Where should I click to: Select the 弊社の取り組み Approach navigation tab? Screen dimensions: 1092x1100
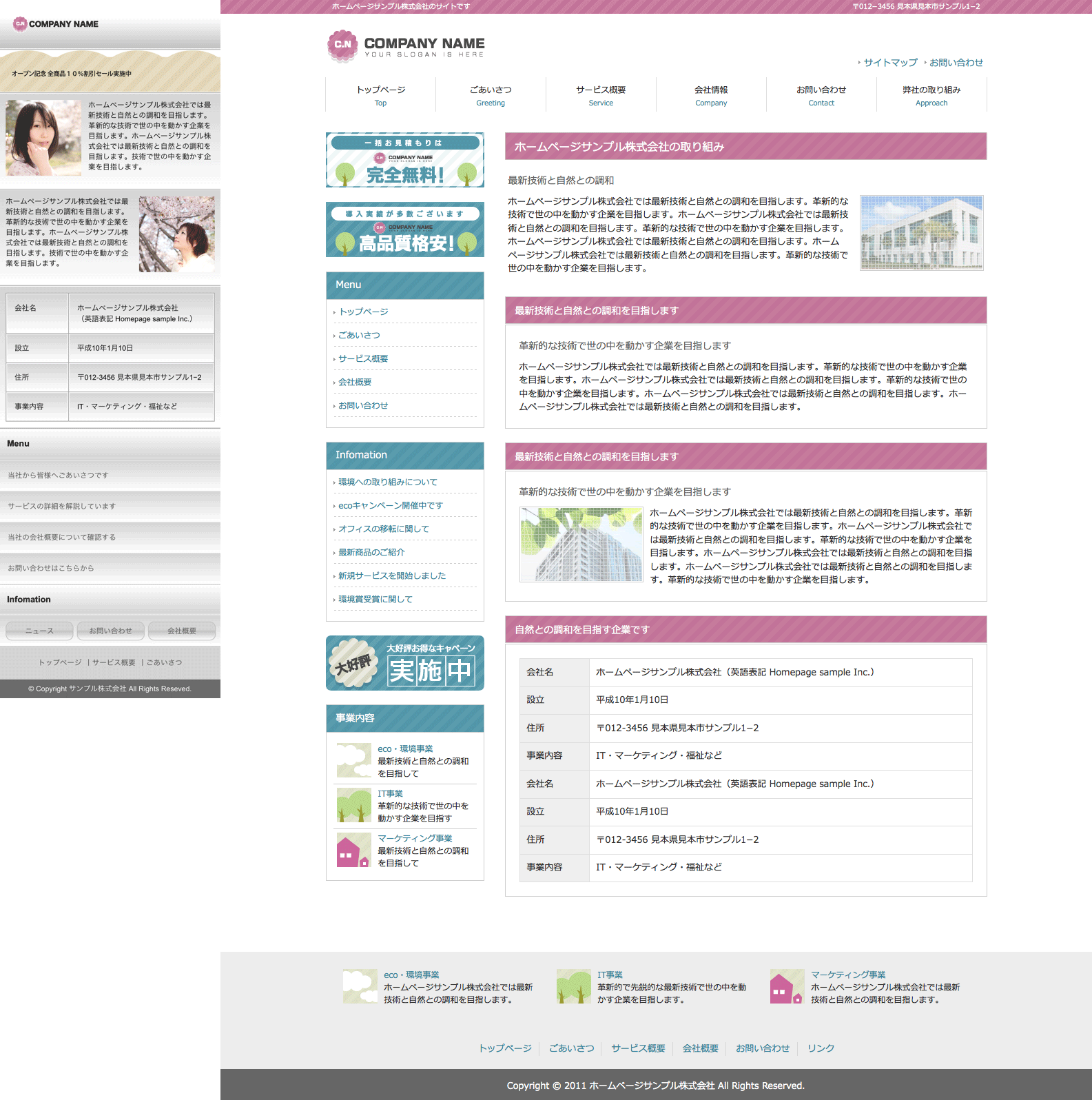click(931, 95)
